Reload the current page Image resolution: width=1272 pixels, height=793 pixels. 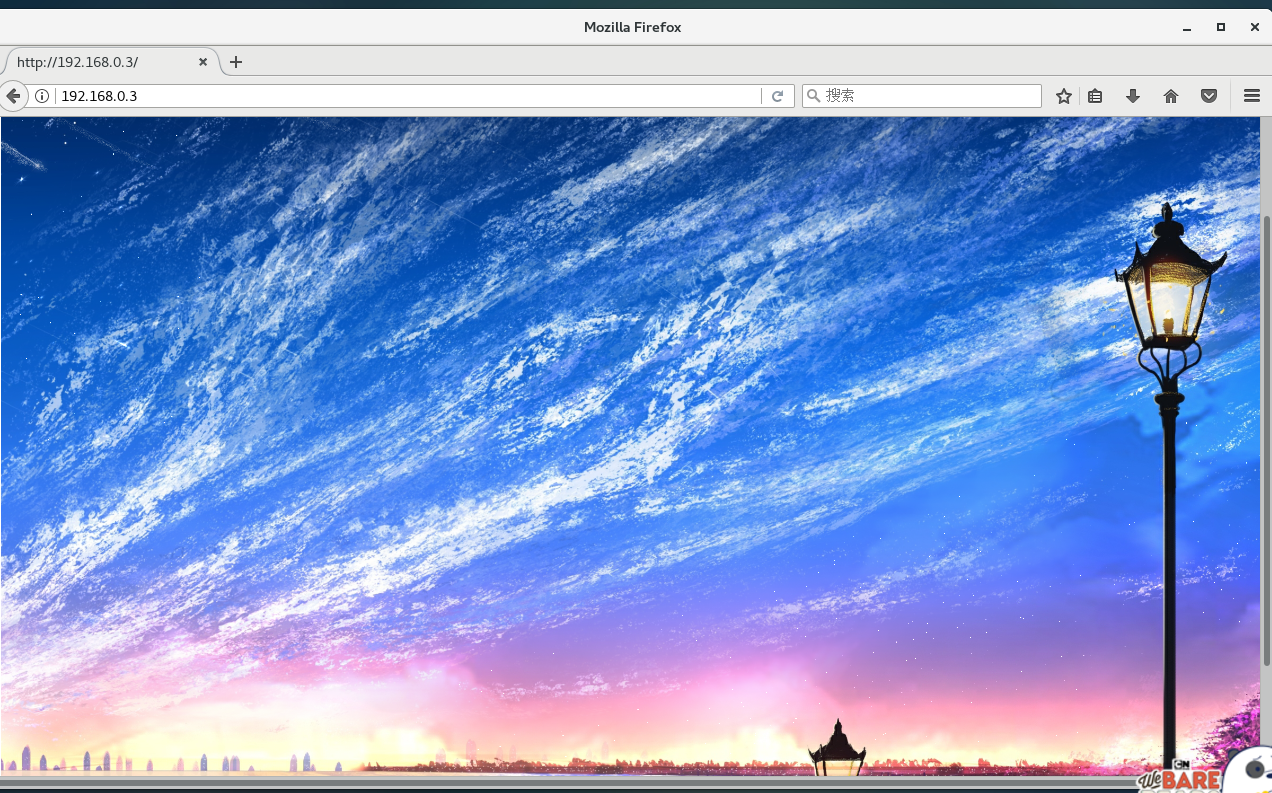click(x=777, y=96)
